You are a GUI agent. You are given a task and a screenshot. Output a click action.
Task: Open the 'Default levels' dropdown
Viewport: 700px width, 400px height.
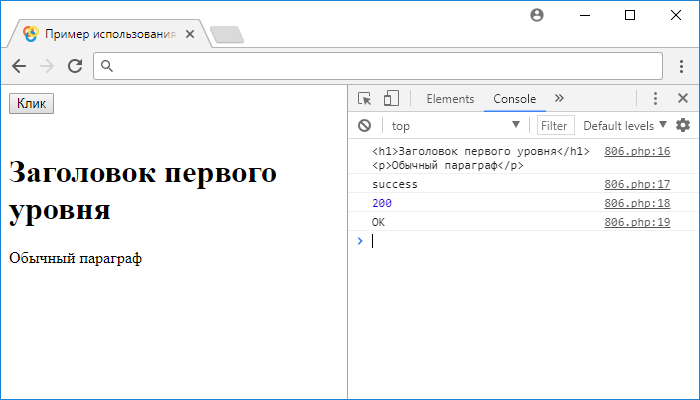click(x=625, y=126)
